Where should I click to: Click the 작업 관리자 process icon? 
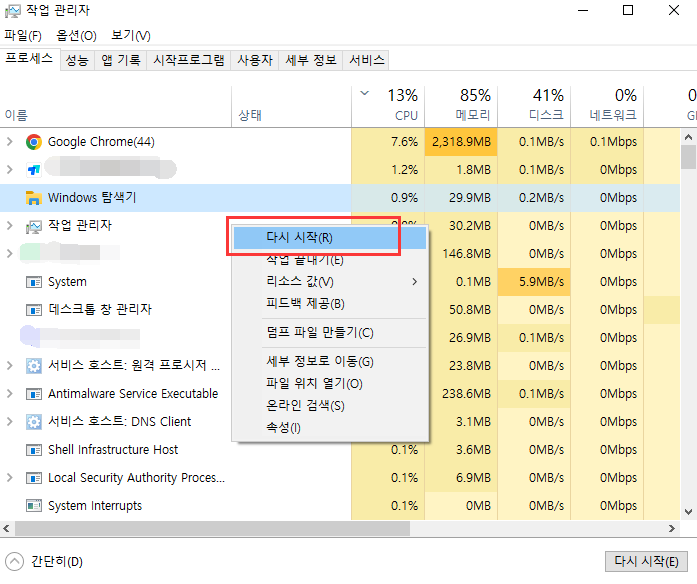click(x=34, y=226)
